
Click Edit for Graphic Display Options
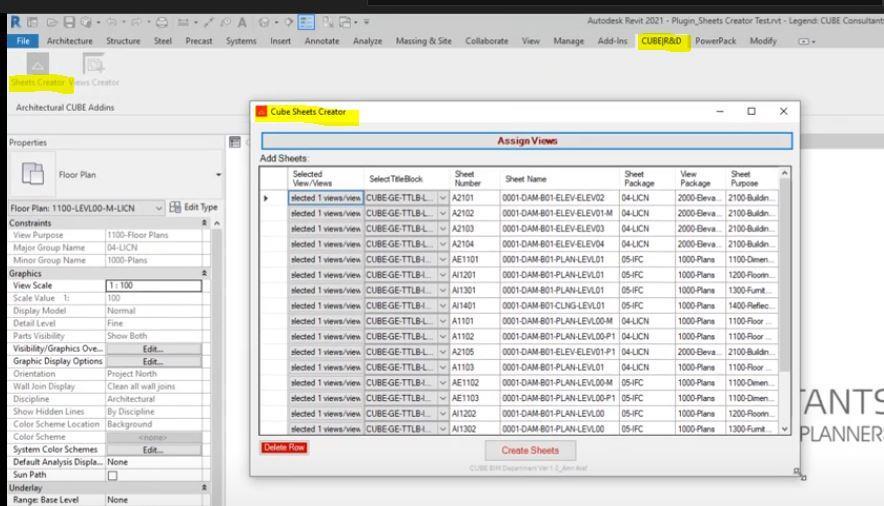coord(153,362)
